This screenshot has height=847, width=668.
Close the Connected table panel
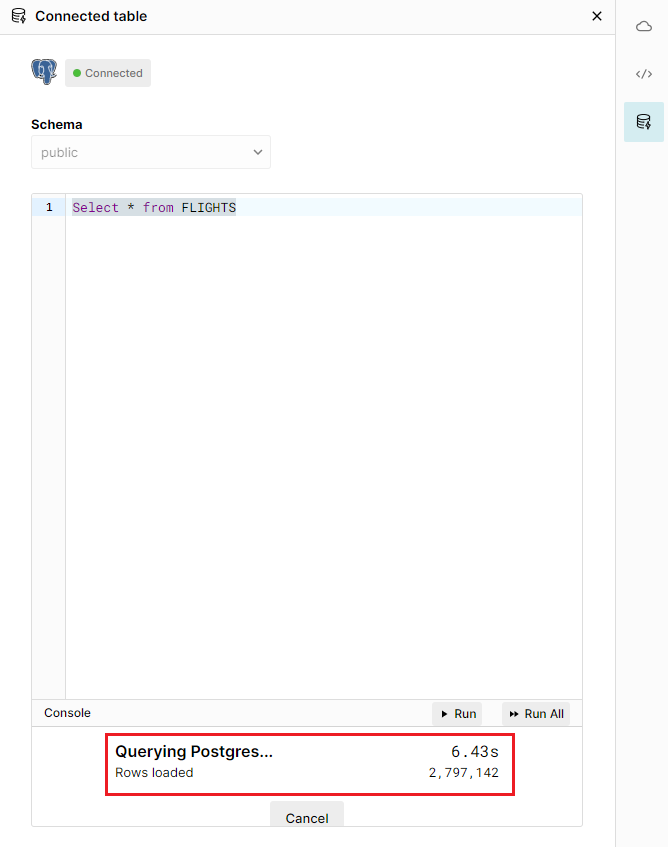597,16
